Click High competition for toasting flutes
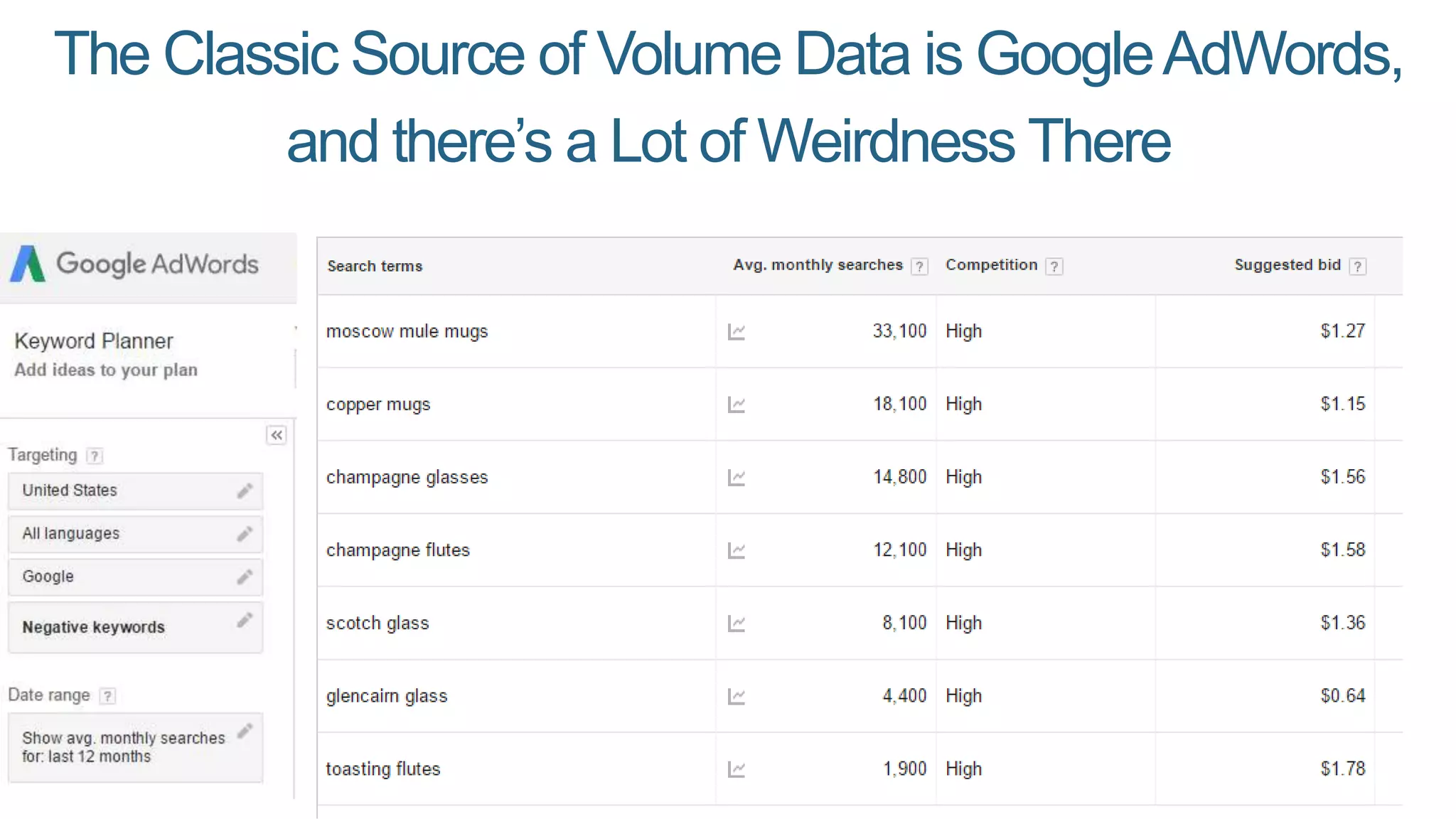Image resolution: width=1456 pixels, height=819 pixels. (963, 769)
